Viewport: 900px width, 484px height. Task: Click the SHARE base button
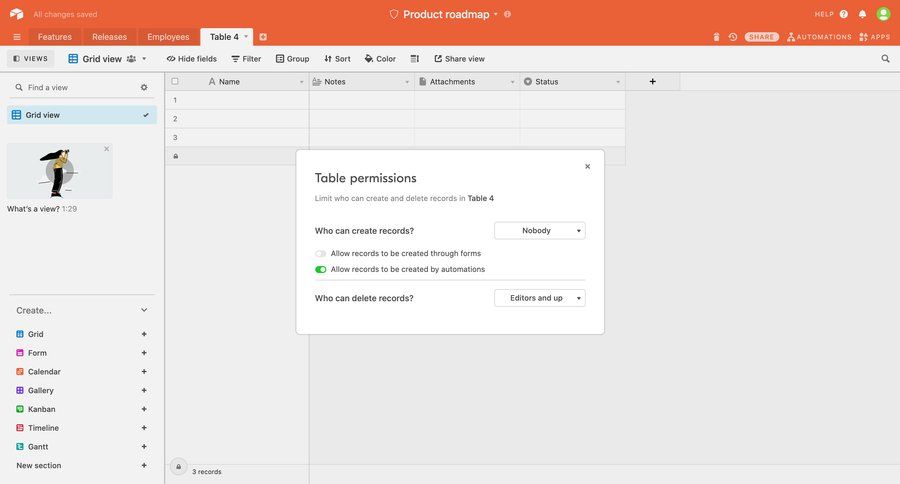tap(762, 37)
